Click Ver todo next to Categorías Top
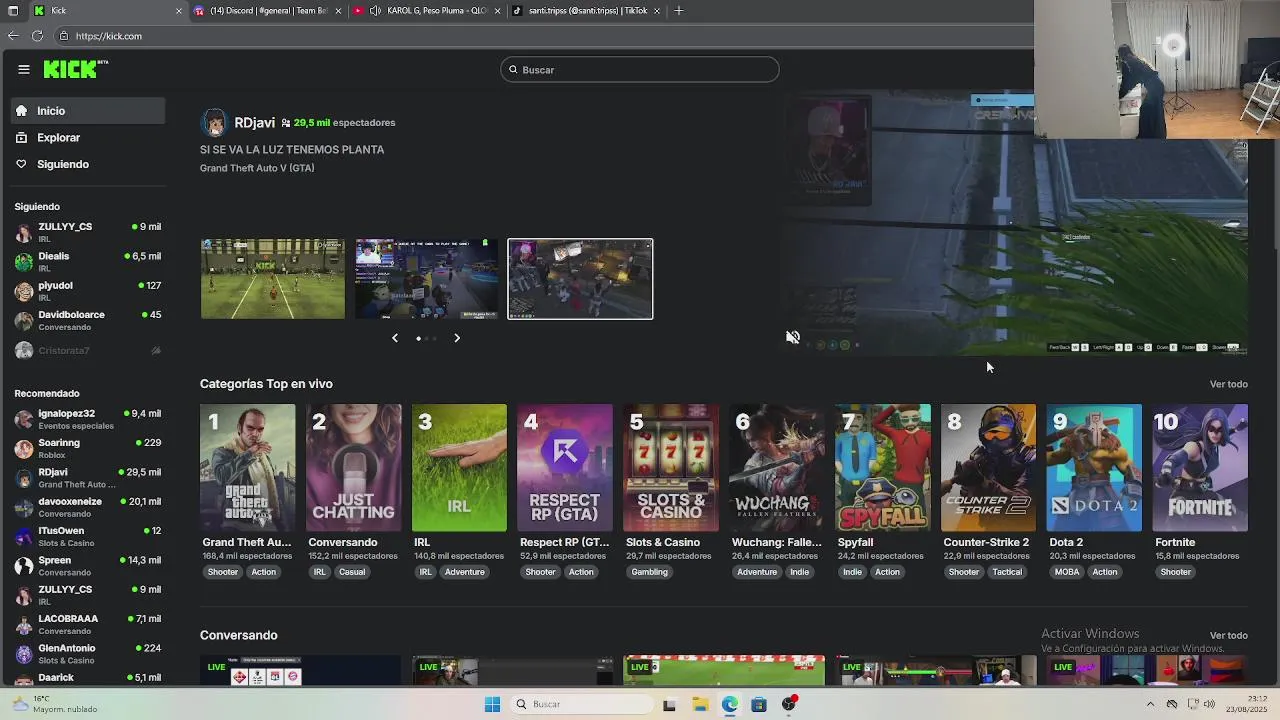 tap(1228, 384)
